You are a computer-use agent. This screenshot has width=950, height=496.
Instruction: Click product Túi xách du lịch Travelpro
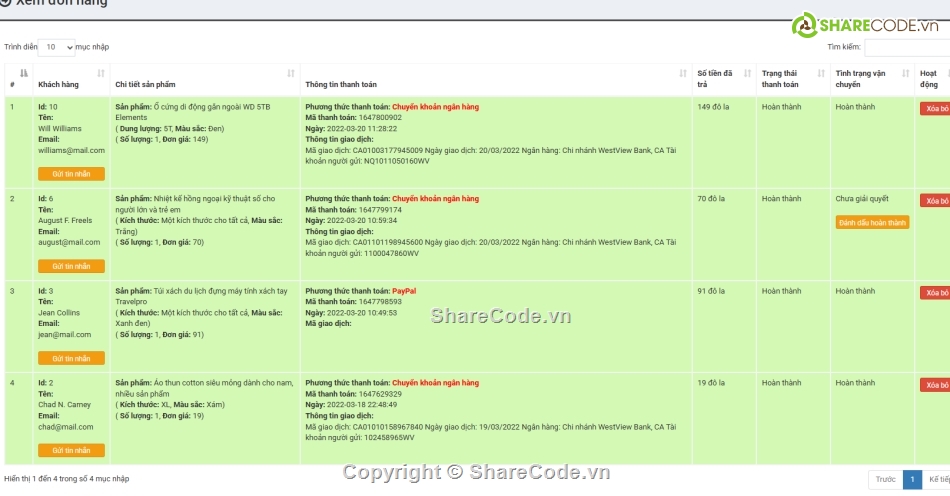(201, 296)
